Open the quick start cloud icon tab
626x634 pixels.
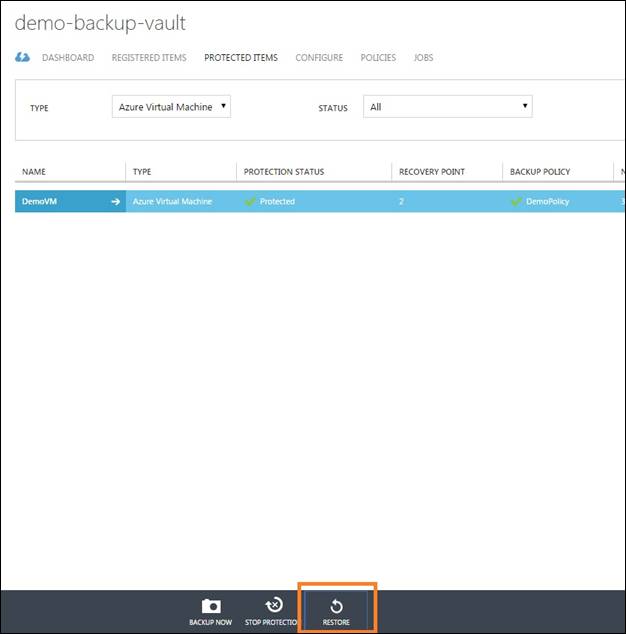coord(22,57)
